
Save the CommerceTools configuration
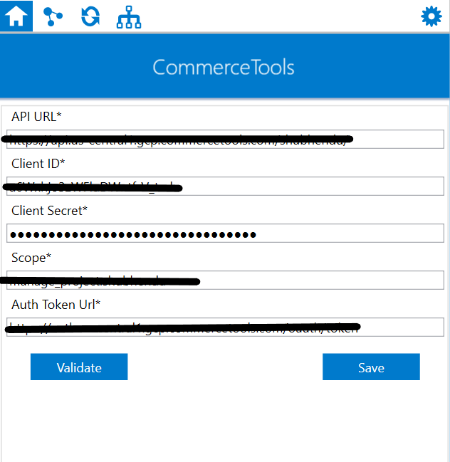(371, 367)
